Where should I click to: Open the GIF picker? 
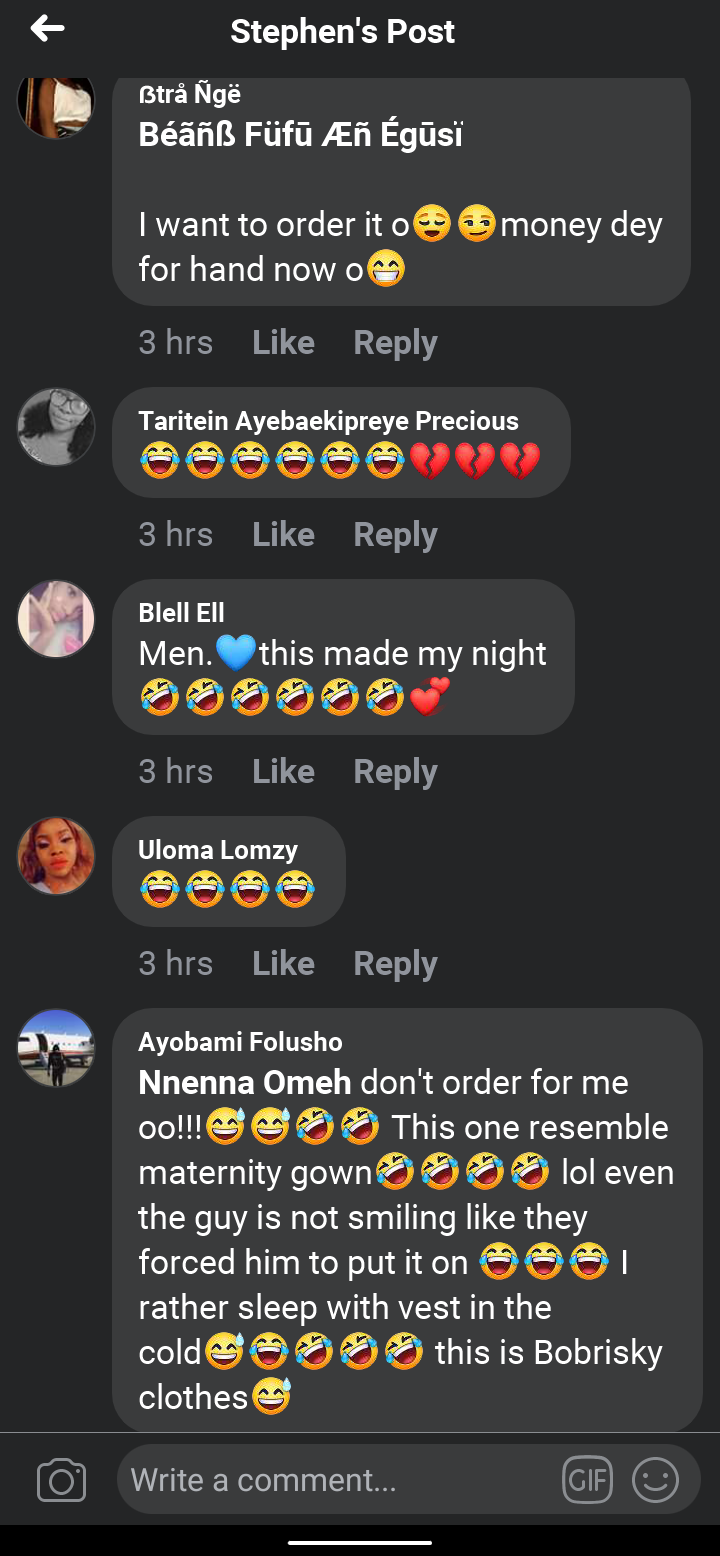coord(587,1480)
